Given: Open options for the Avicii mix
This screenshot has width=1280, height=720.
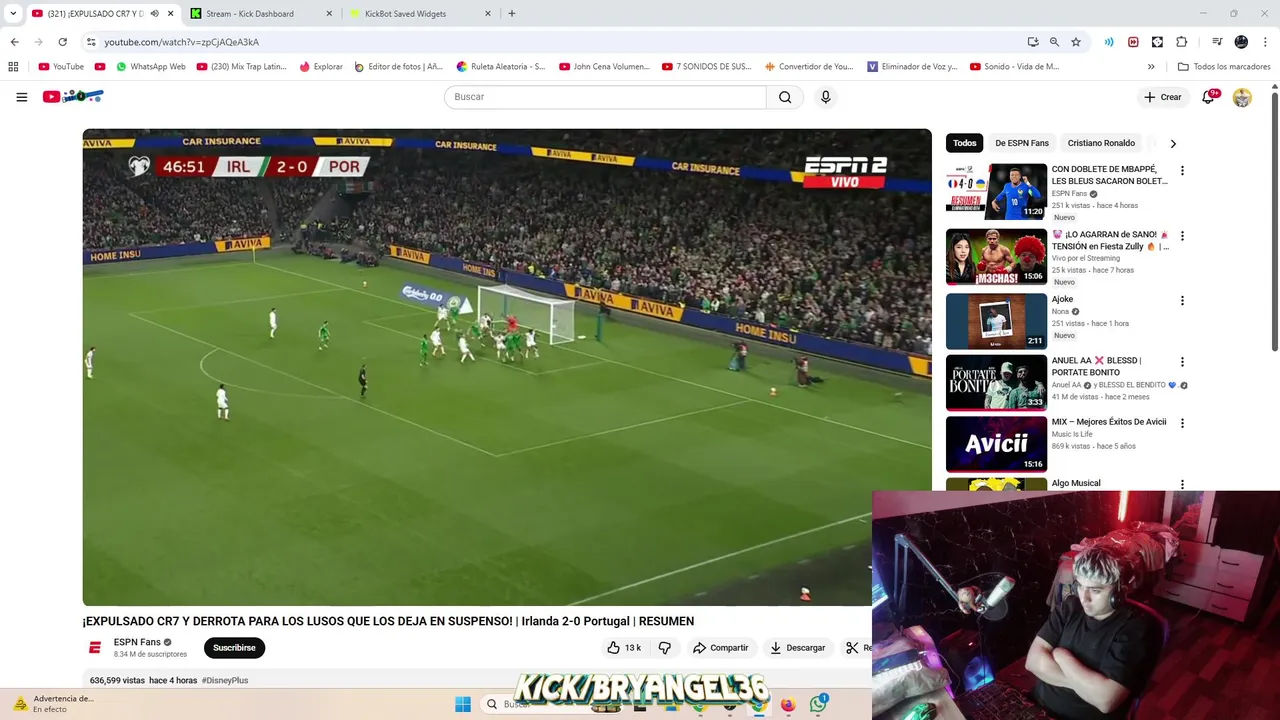Looking at the screenshot, I should pos(1182,423).
